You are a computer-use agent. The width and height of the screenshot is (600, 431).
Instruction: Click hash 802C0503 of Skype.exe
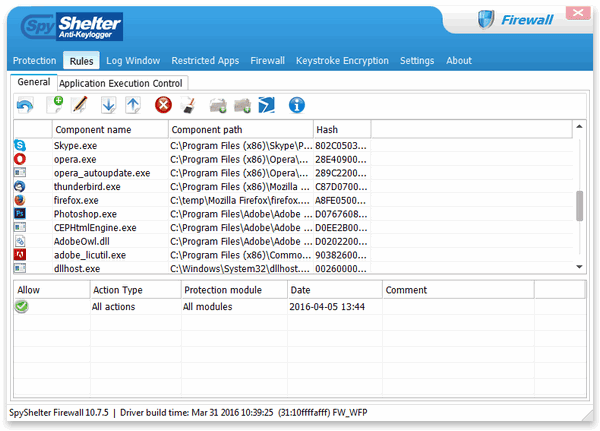(341, 145)
